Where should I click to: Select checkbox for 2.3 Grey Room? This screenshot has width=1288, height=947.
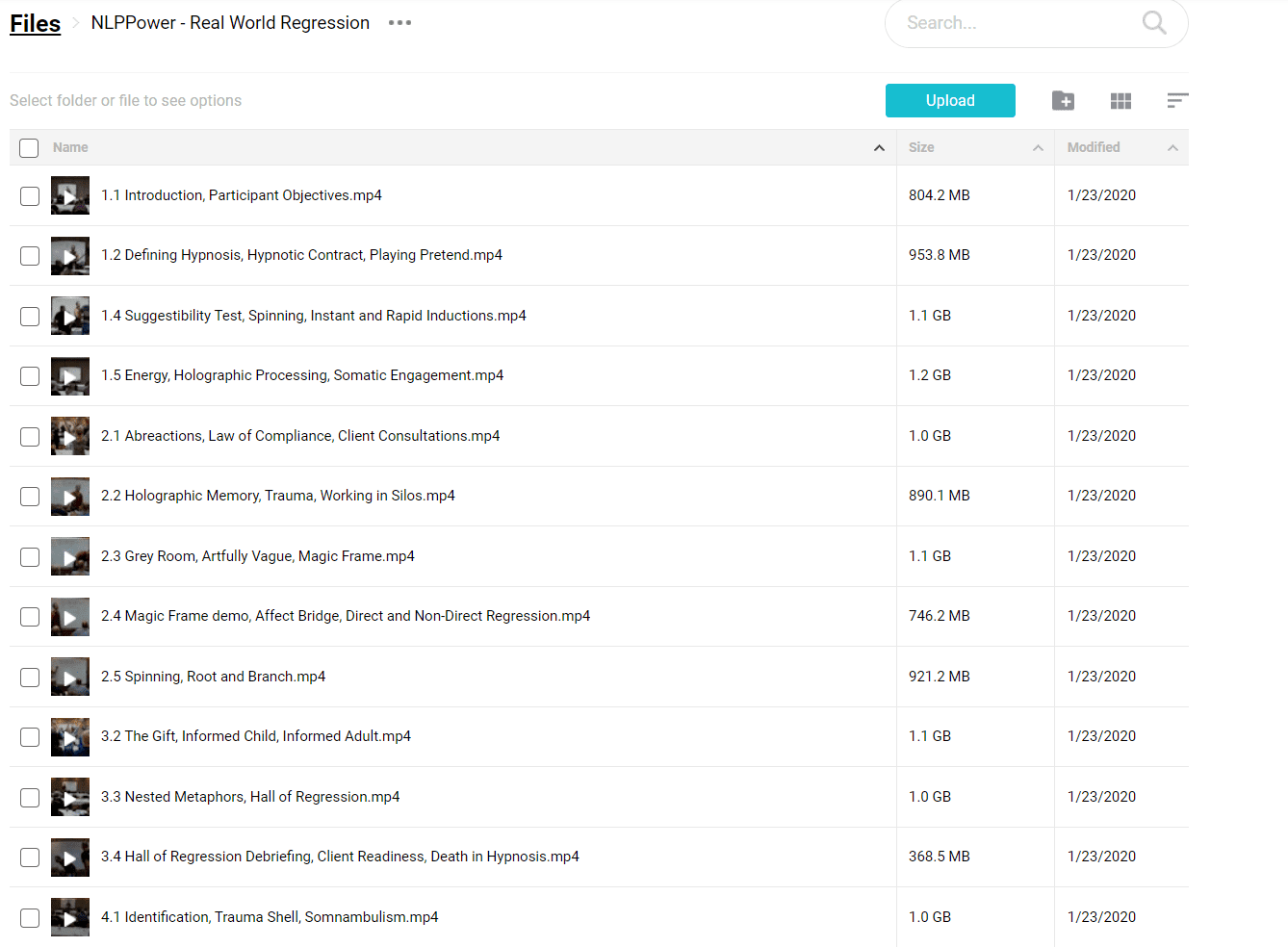pyautogui.click(x=30, y=557)
